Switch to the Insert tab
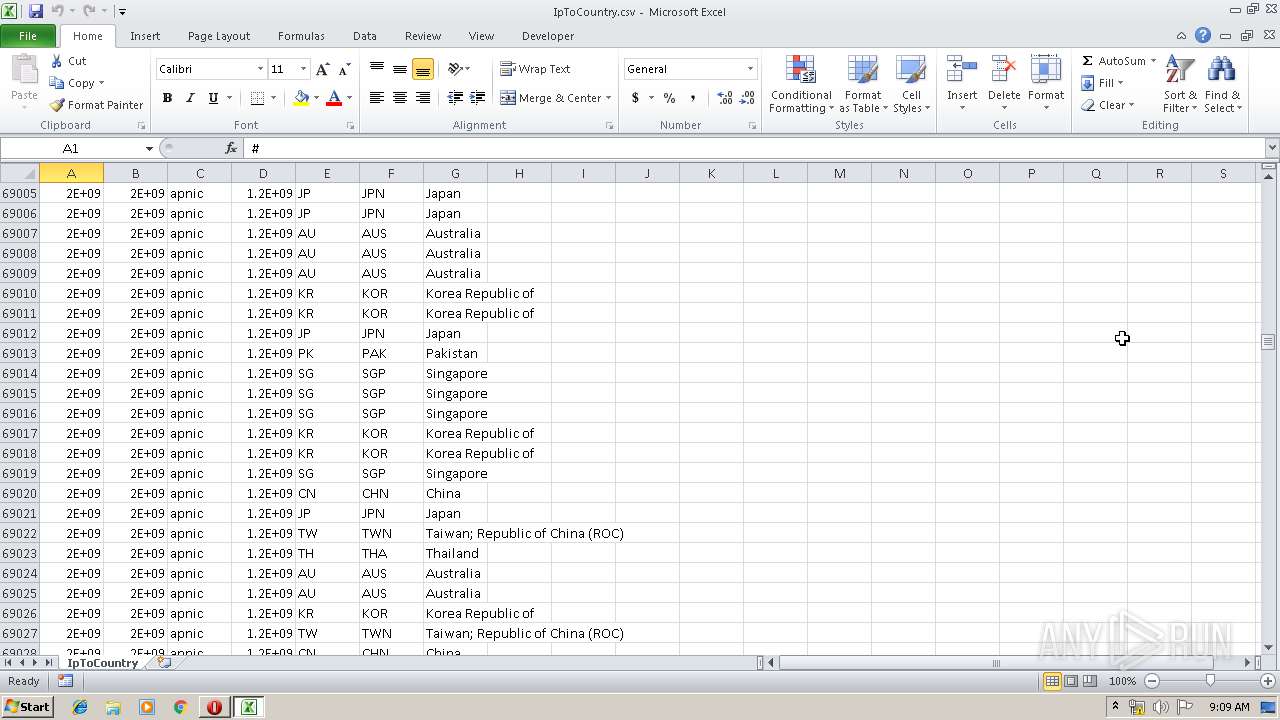The height and width of the screenshot is (720, 1280). coord(145,36)
